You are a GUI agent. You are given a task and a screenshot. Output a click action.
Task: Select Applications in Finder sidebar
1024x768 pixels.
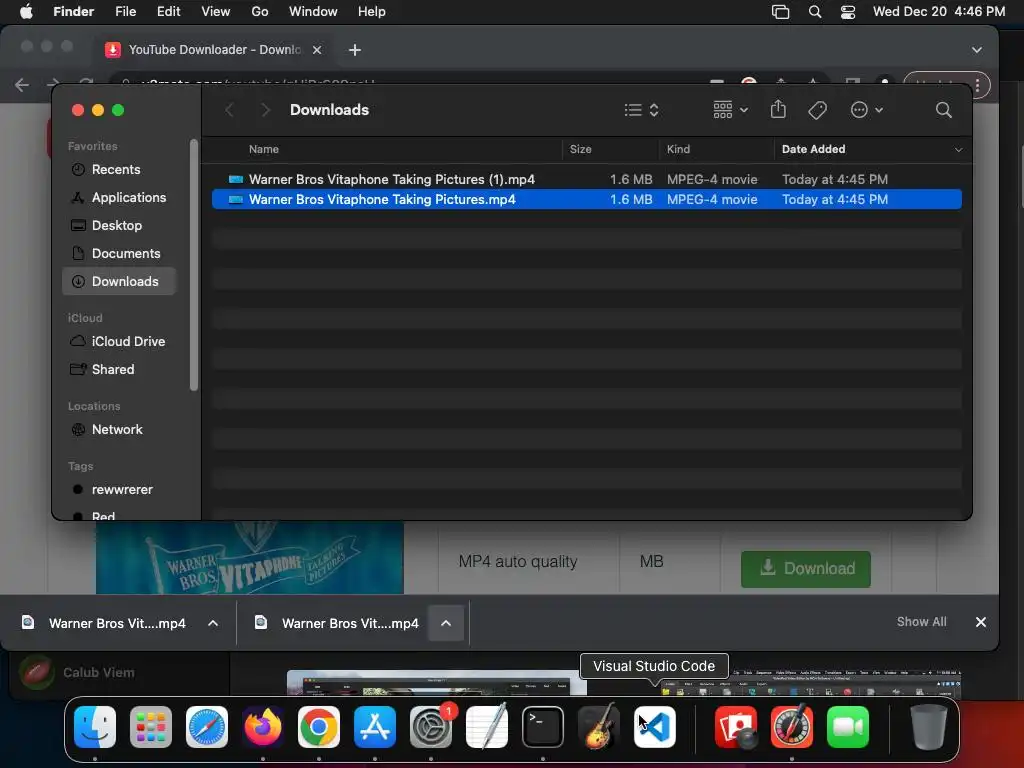click(x=119, y=198)
